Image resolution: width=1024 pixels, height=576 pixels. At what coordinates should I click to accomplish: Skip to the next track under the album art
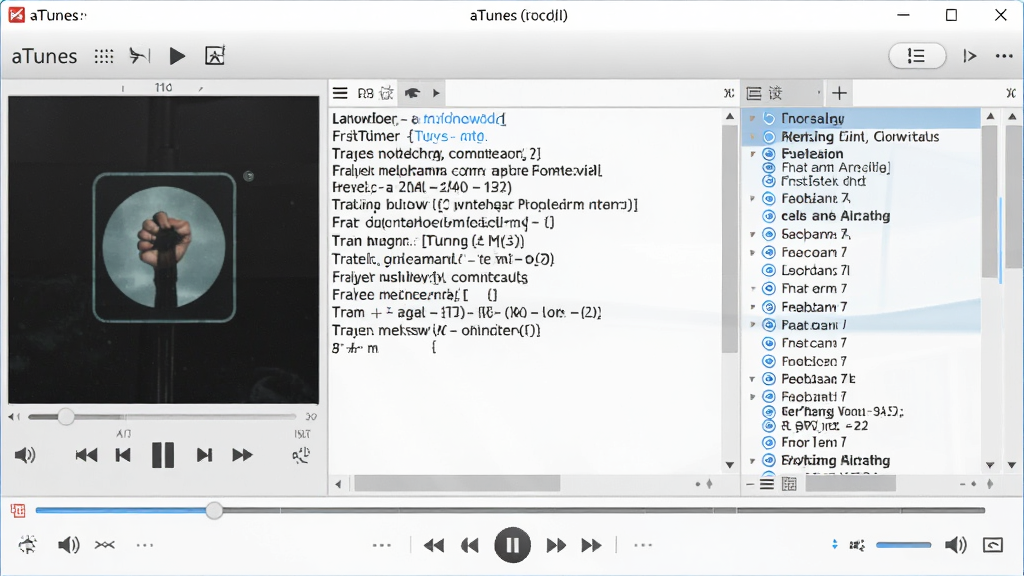[204, 455]
